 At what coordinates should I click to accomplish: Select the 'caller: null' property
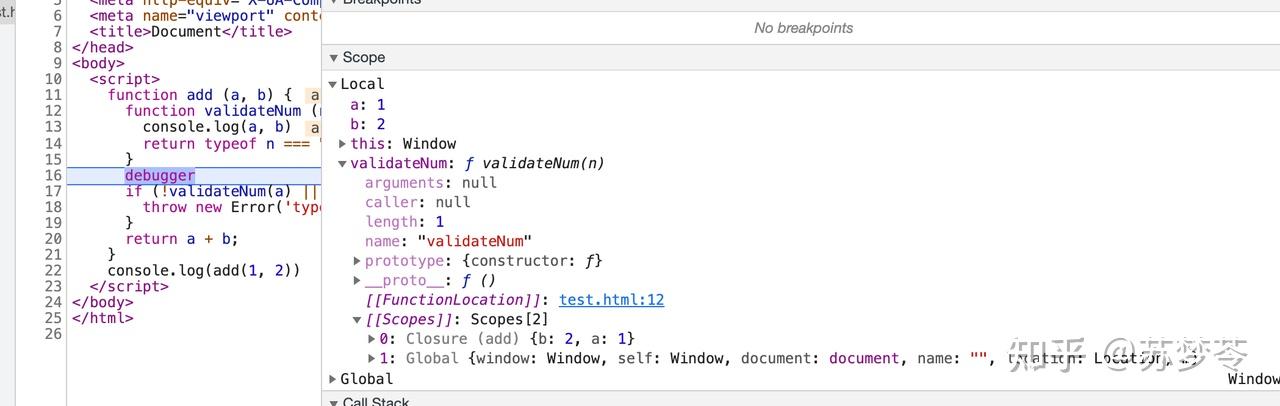click(417, 202)
